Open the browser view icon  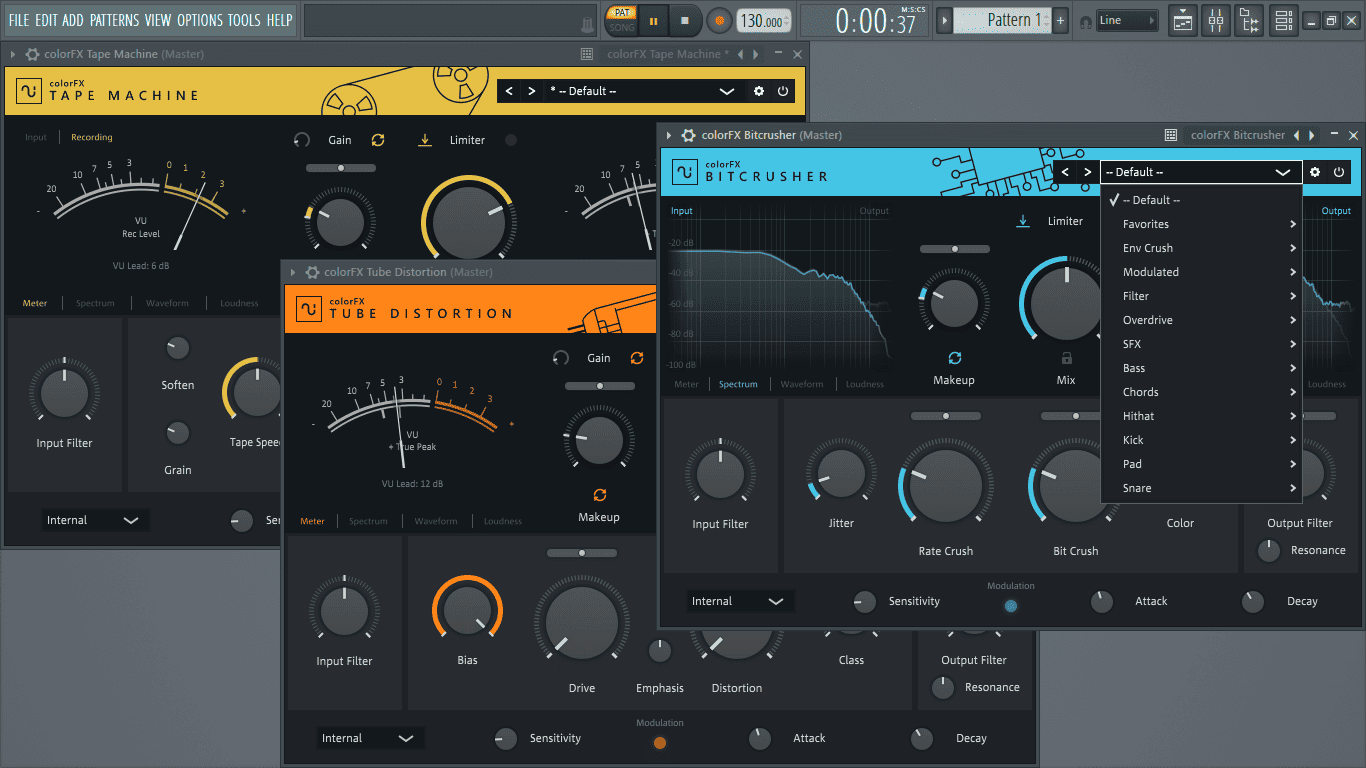click(1250, 20)
